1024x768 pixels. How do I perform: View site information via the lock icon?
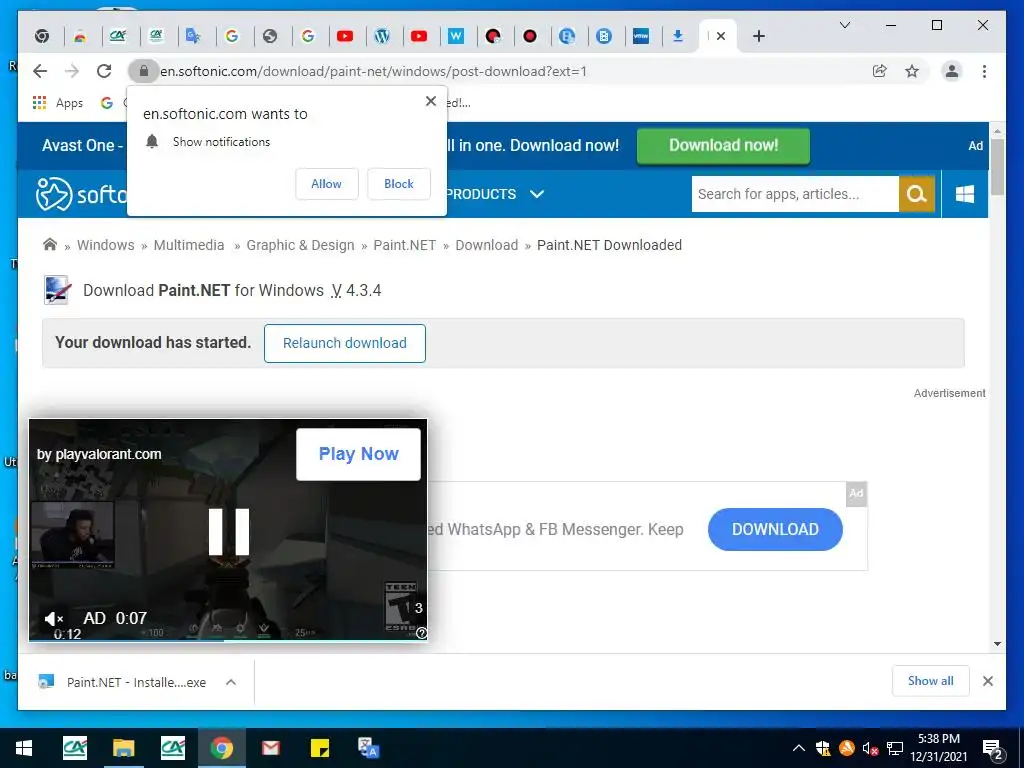(x=144, y=71)
